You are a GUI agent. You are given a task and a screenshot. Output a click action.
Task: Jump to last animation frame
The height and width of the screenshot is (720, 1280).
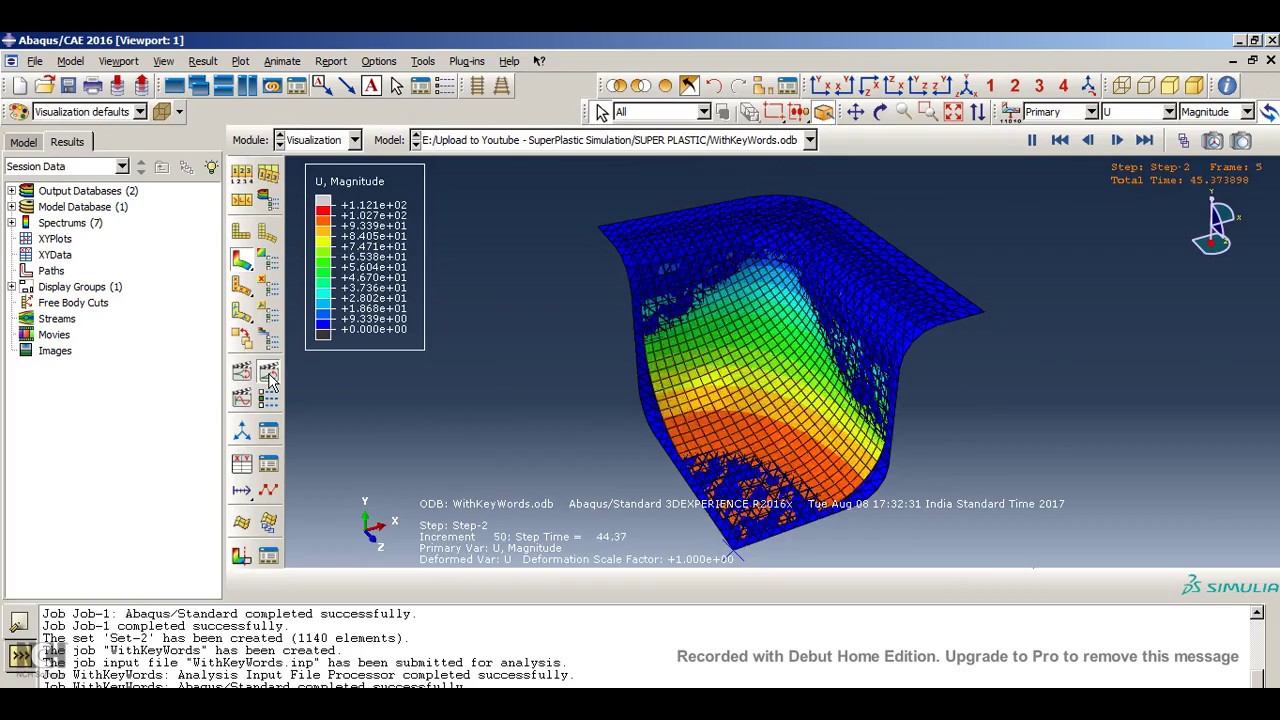1144,141
